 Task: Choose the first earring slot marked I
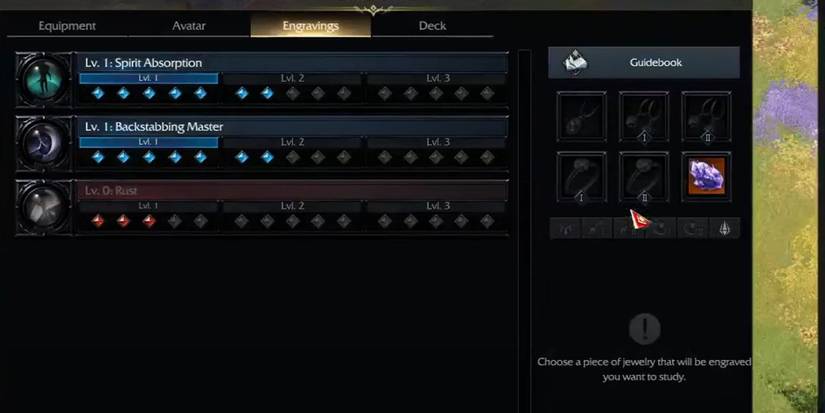coord(644,116)
